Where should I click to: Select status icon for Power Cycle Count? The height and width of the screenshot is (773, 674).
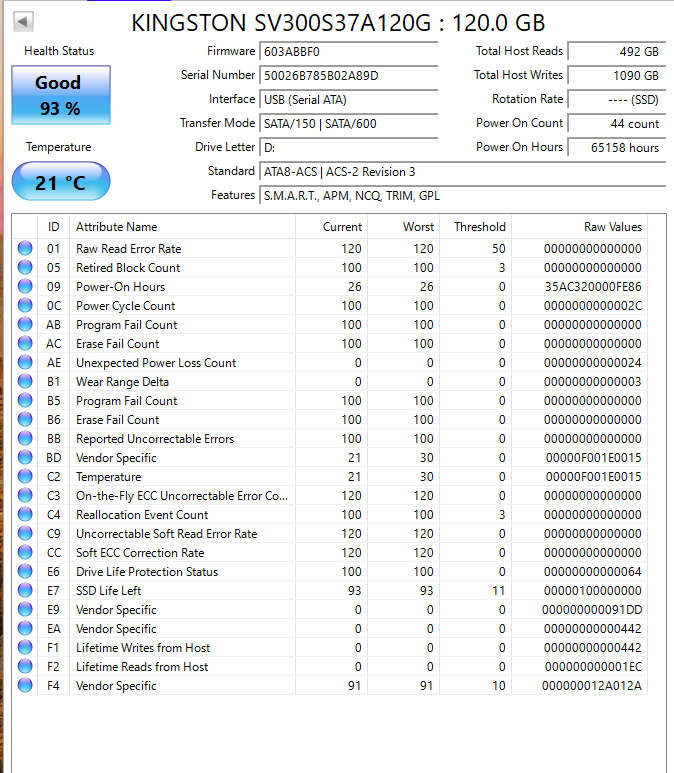point(25,305)
